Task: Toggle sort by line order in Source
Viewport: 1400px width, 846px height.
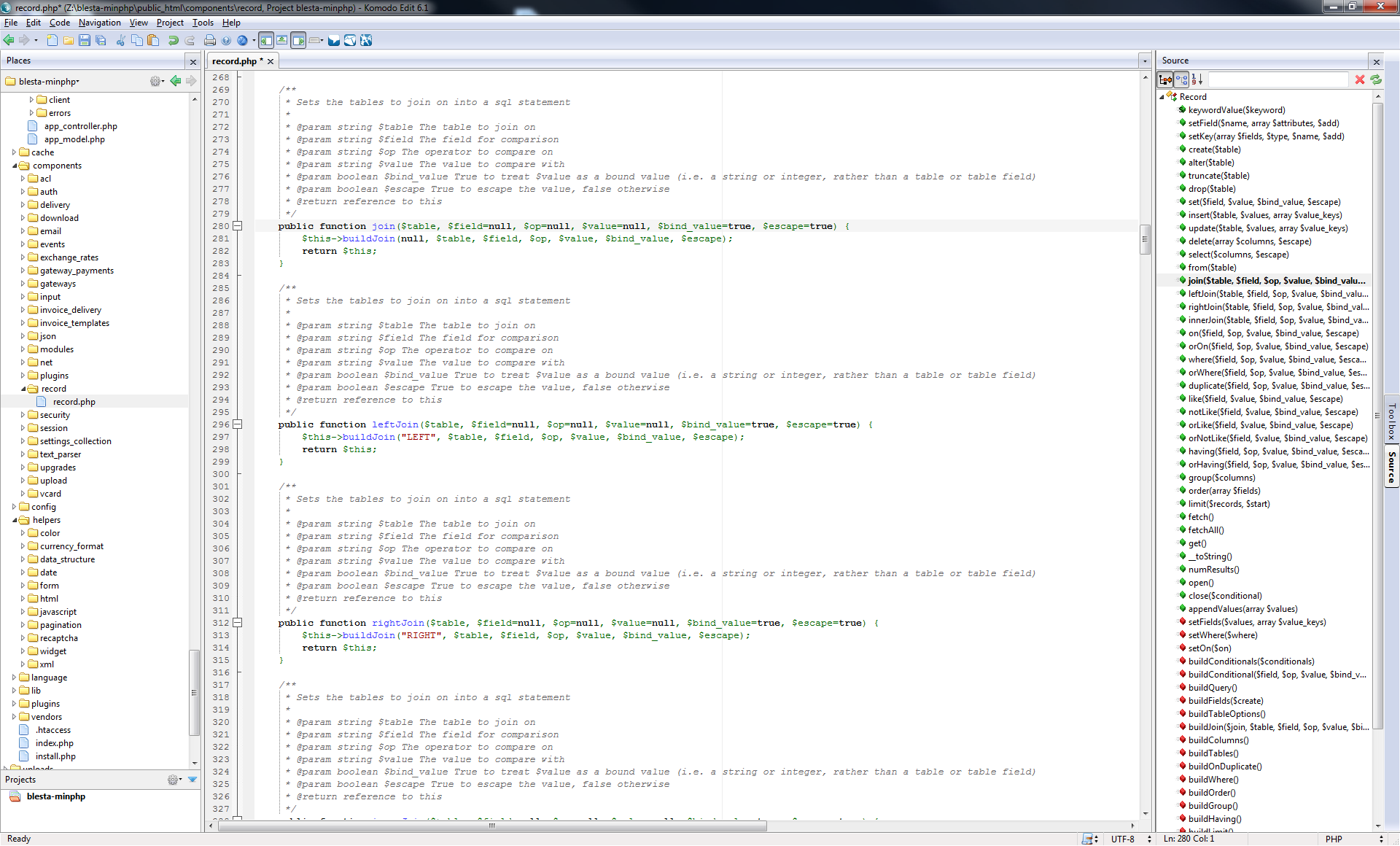Action: [x=1197, y=79]
